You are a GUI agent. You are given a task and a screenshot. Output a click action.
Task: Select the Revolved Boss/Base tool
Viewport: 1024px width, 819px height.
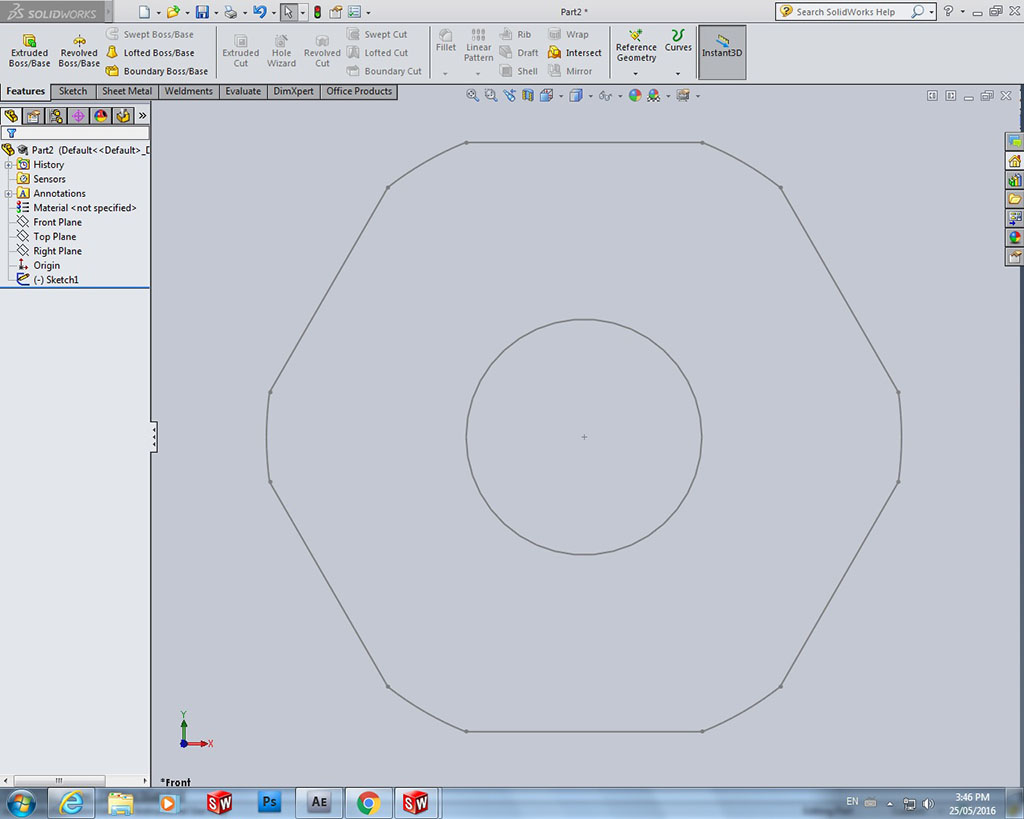pos(78,51)
